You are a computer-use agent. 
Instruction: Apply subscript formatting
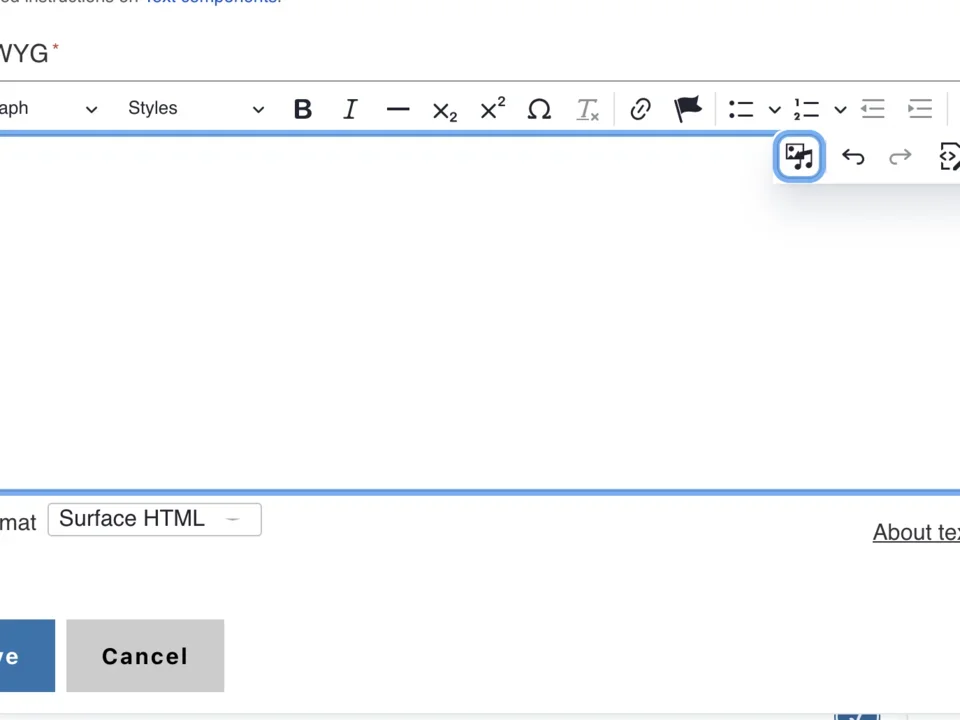tap(444, 109)
